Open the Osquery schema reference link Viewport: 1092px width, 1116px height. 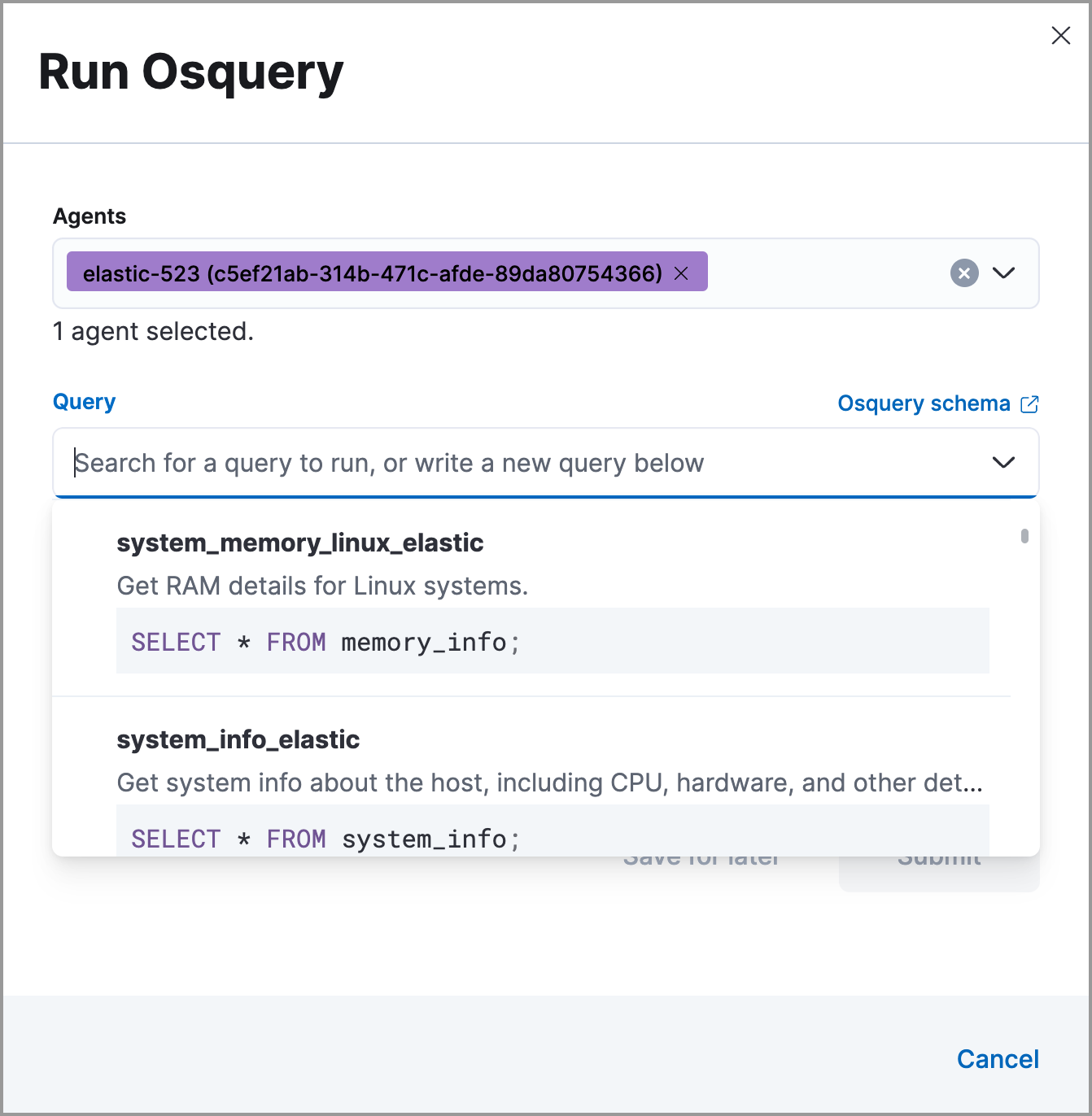point(924,403)
